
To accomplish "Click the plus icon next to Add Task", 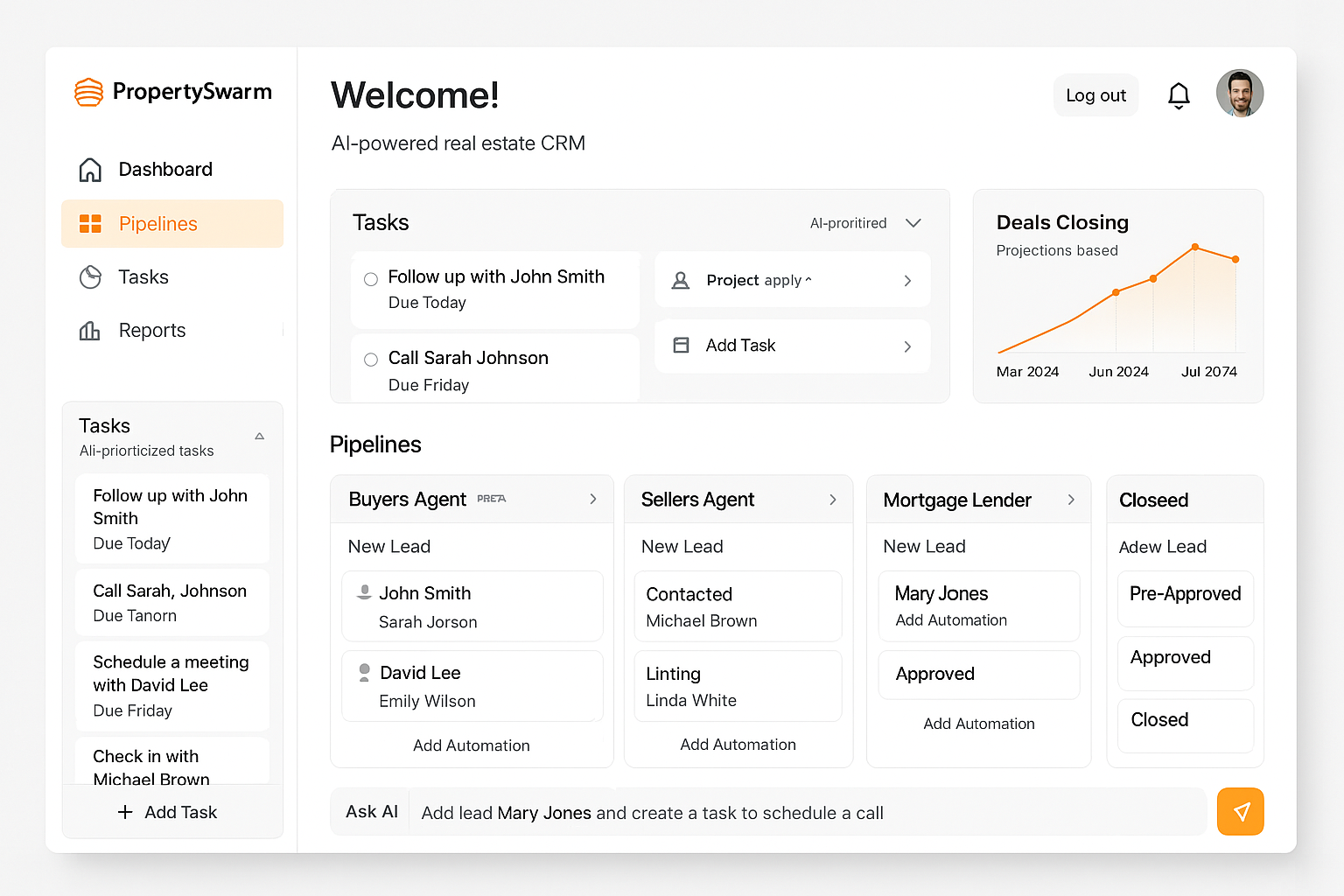I will pos(125,813).
